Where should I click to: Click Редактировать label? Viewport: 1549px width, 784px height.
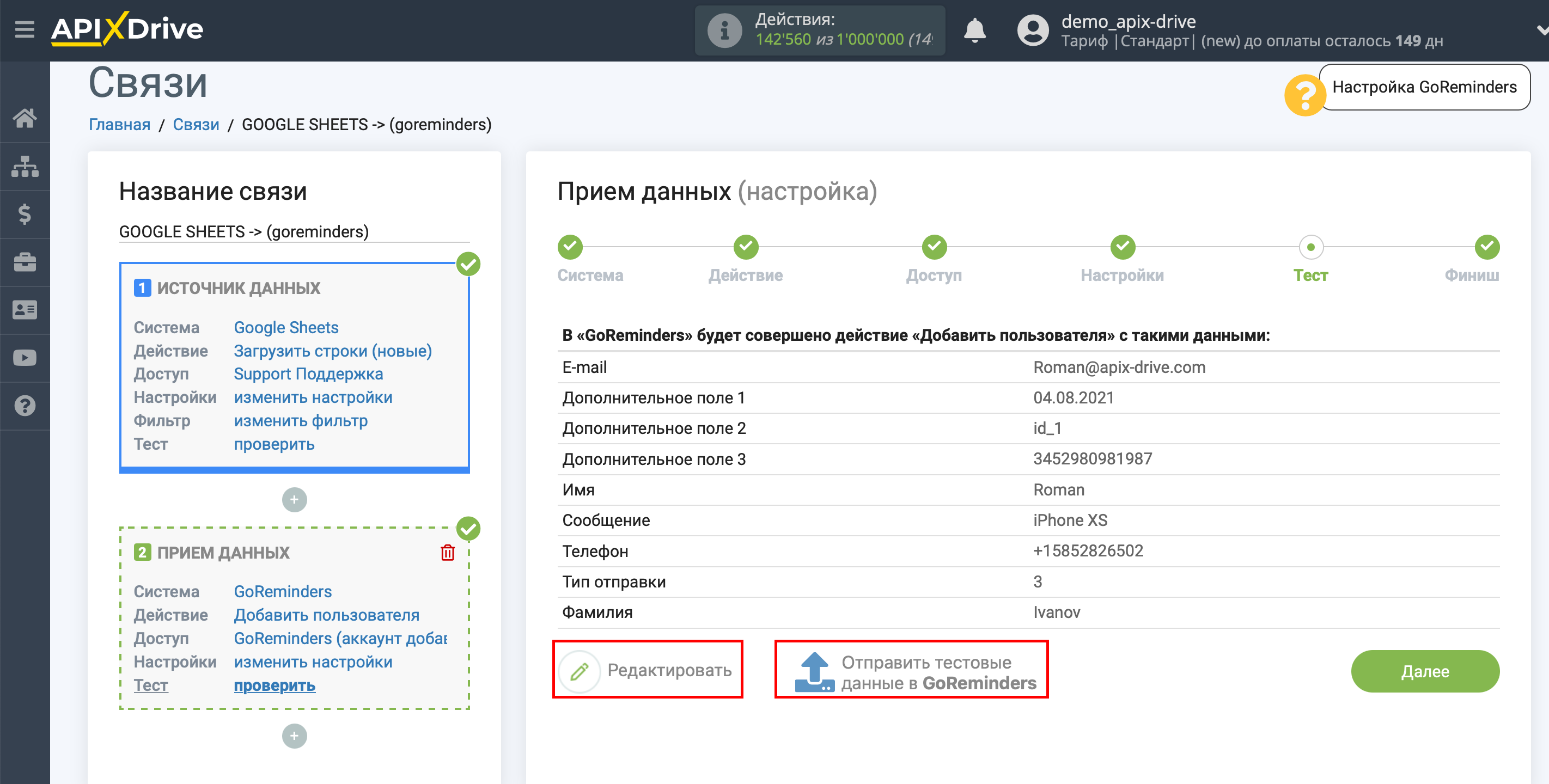[x=669, y=670]
